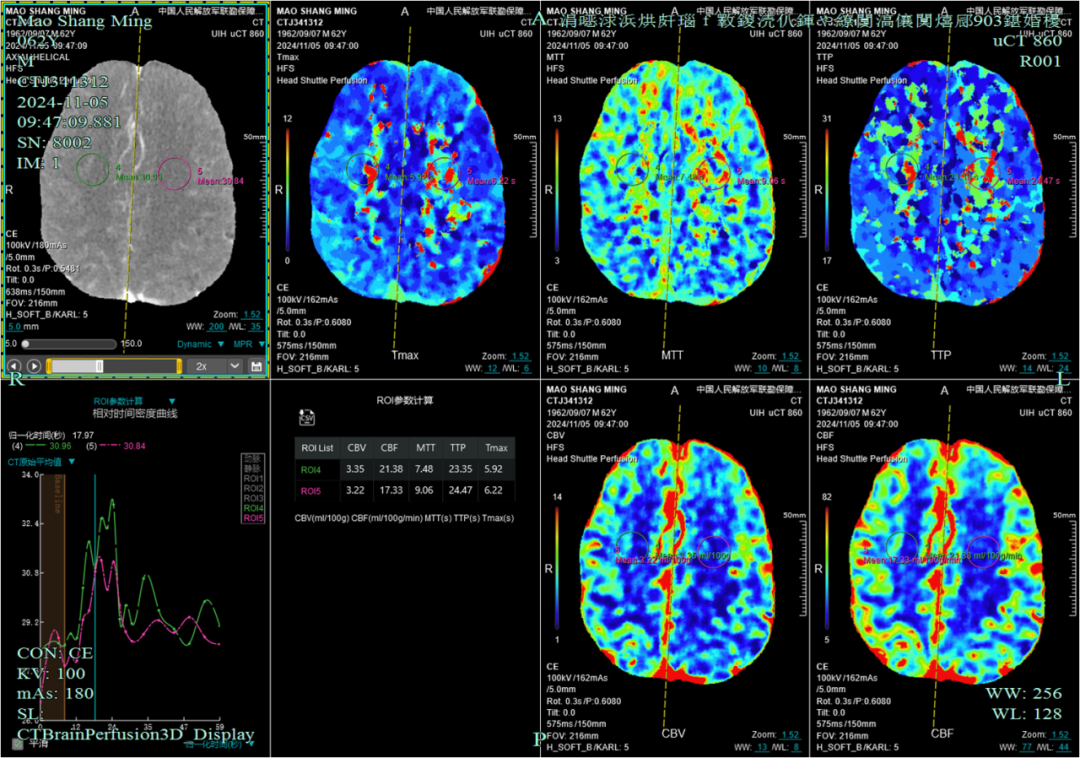Viewport: 1080px width, 758px height.
Task: Click WL value 44 in CBF panel
Action: pyautogui.click(x=1063, y=747)
